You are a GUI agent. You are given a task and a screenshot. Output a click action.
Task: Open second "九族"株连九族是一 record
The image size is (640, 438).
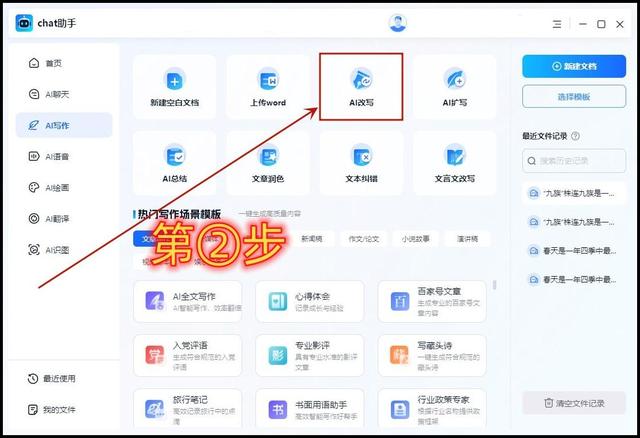tap(574, 222)
